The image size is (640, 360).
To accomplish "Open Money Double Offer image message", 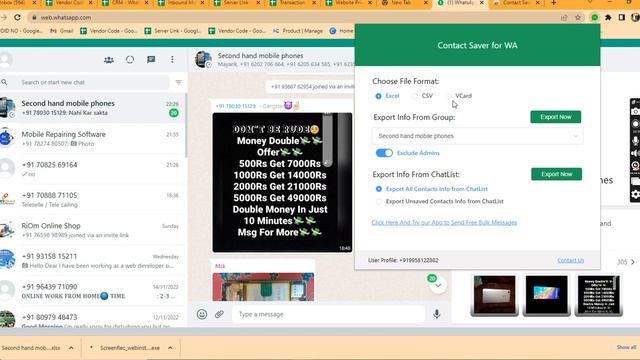I will tap(282, 182).
